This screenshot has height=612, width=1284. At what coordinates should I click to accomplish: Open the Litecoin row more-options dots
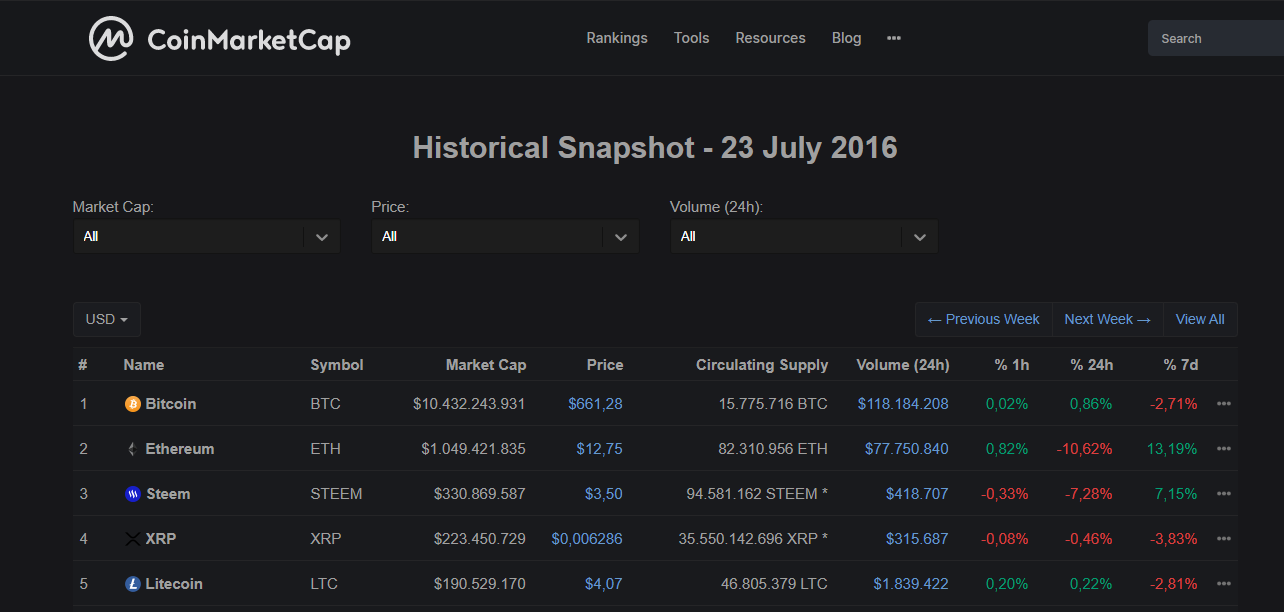pos(1223,584)
